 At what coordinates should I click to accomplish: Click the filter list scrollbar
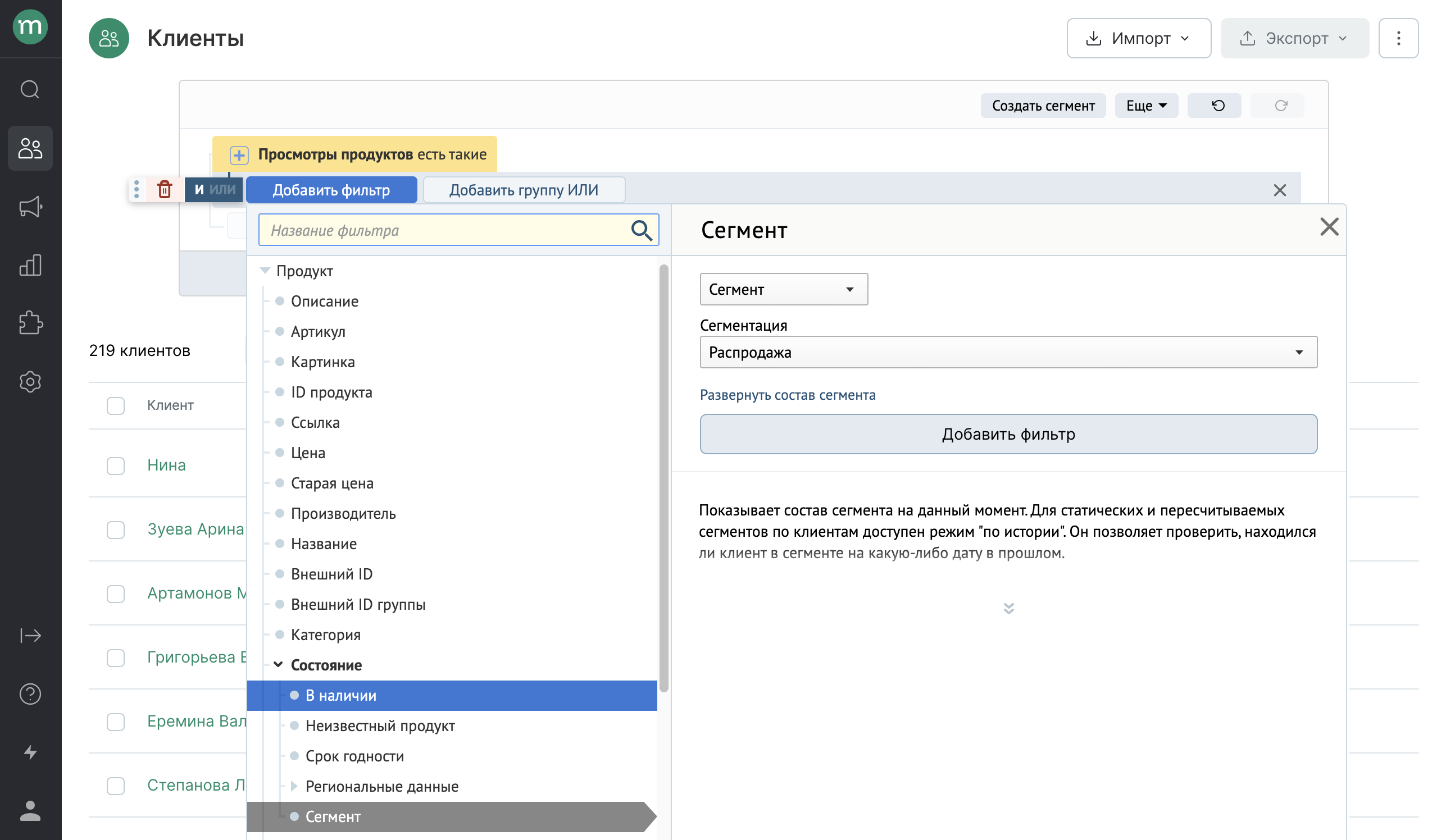[663, 477]
